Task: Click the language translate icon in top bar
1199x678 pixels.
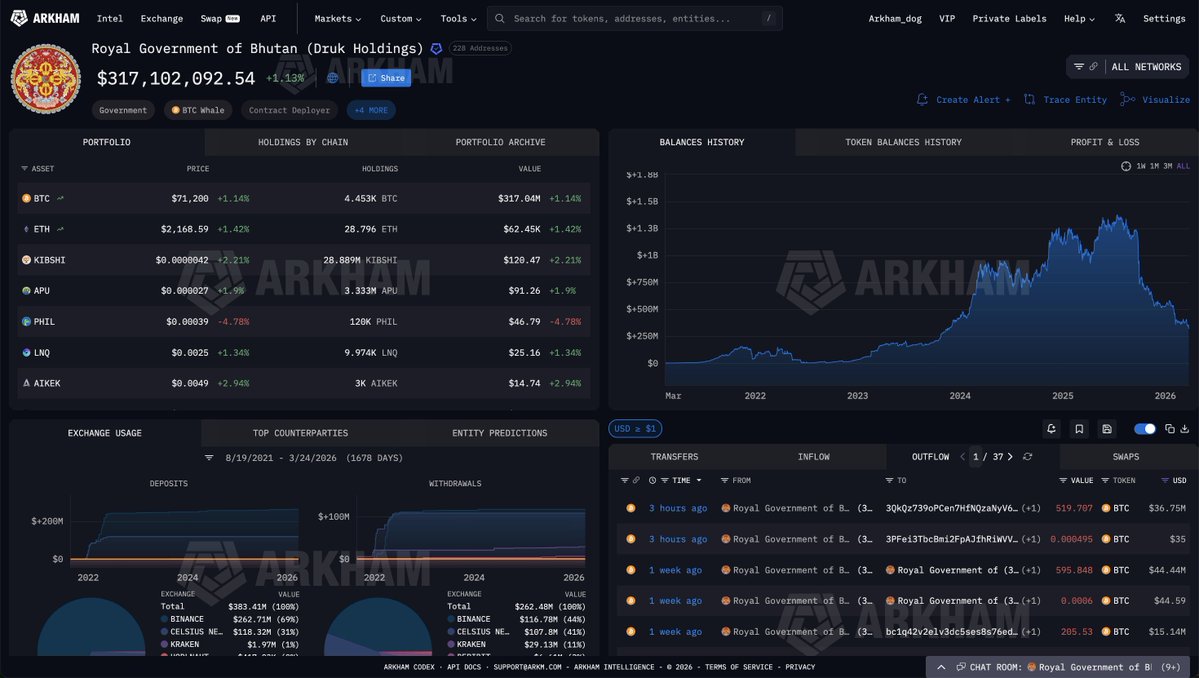Action: (x=1120, y=18)
